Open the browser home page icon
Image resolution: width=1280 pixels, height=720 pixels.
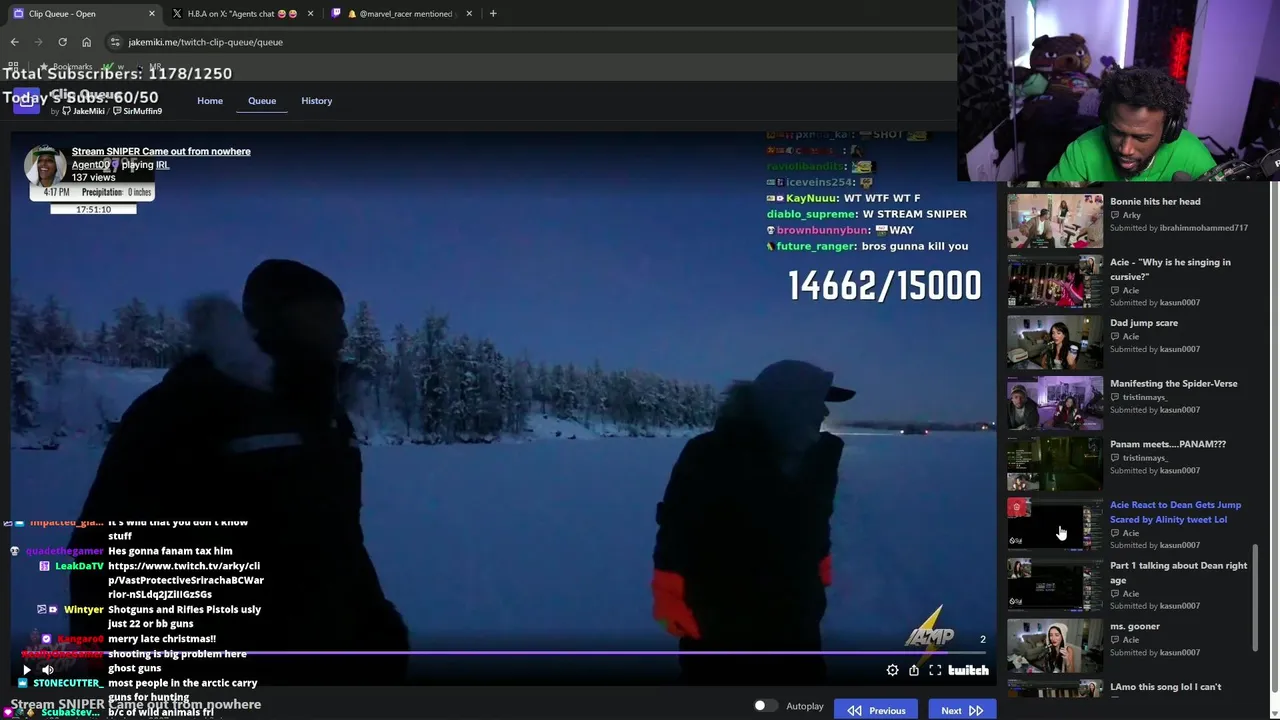click(86, 42)
